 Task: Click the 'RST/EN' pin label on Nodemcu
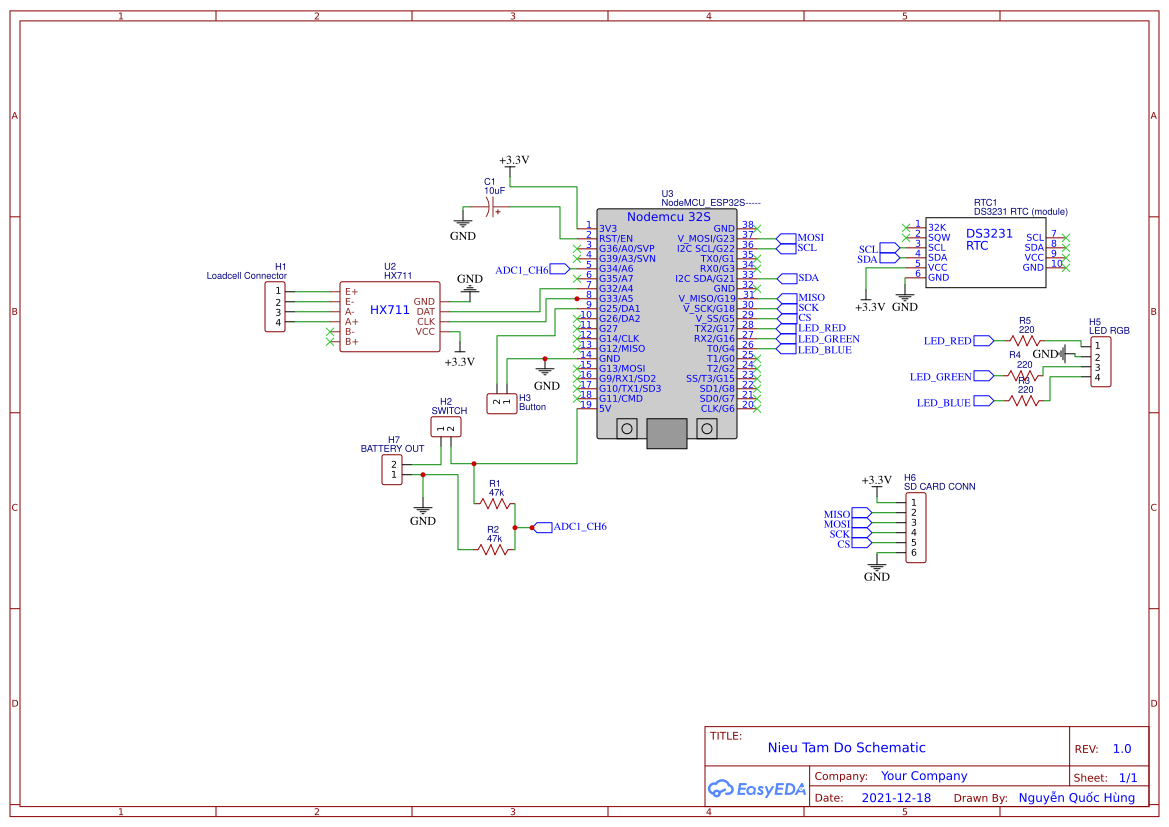(616, 239)
